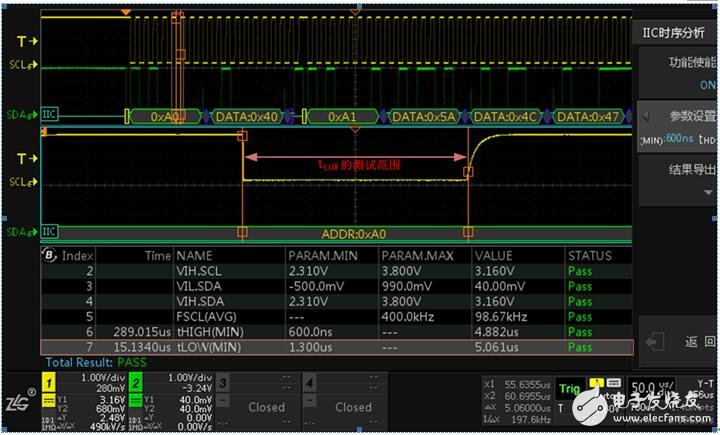Click the SDA channel marker in lower window

[25, 232]
